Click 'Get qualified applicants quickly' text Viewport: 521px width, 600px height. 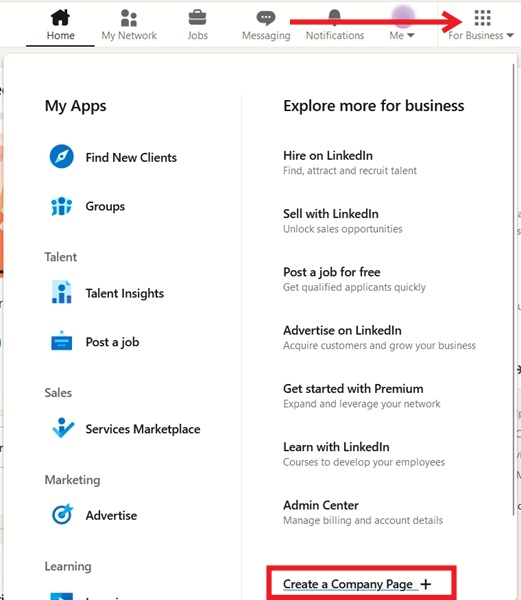(x=354, y=287)
